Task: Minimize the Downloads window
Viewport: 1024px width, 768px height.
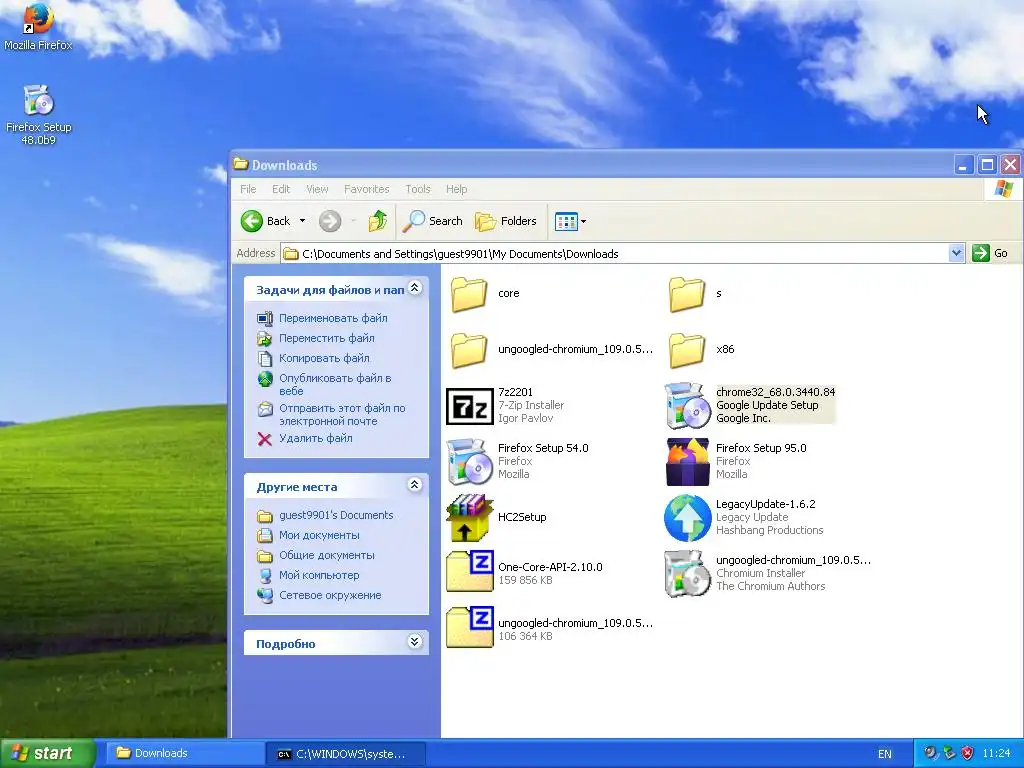Action: [x=964, y=165]
